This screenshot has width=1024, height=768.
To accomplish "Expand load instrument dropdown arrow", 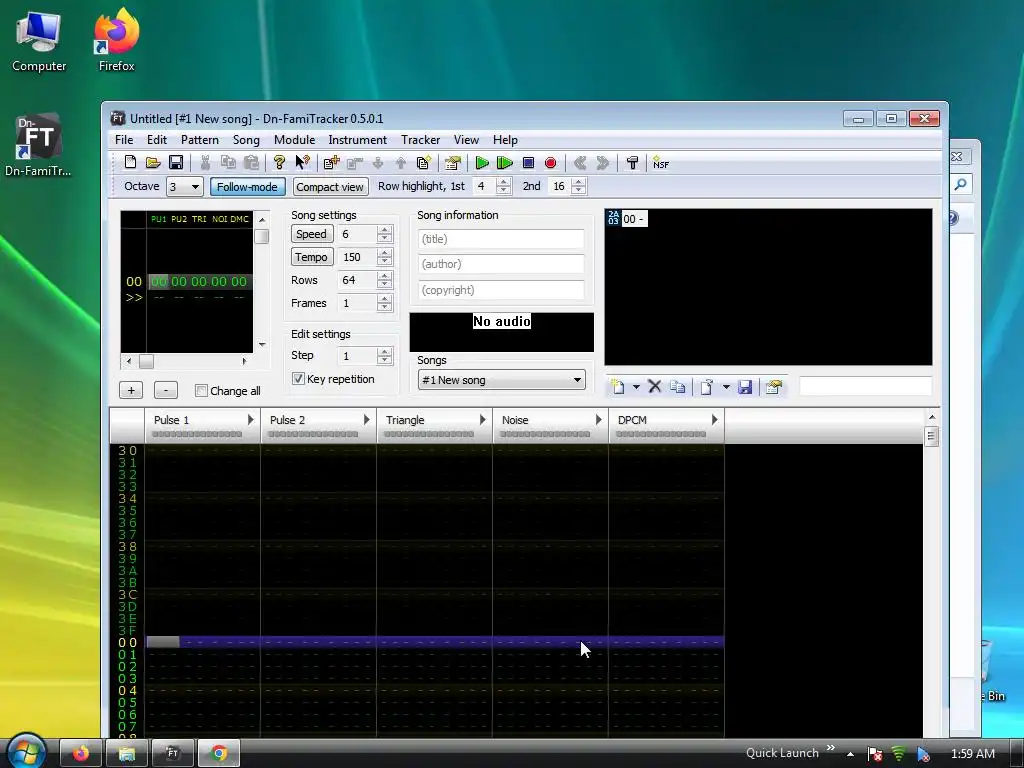I will point(726,387).
